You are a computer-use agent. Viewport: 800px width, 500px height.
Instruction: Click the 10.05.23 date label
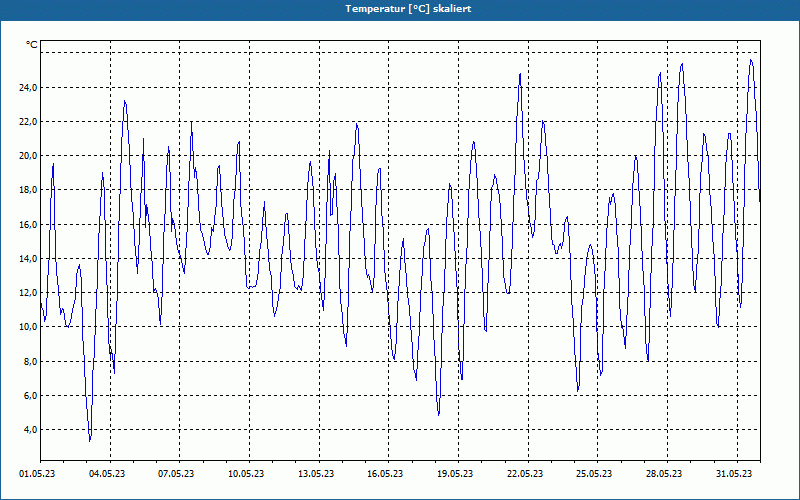[x=246, y=474]
